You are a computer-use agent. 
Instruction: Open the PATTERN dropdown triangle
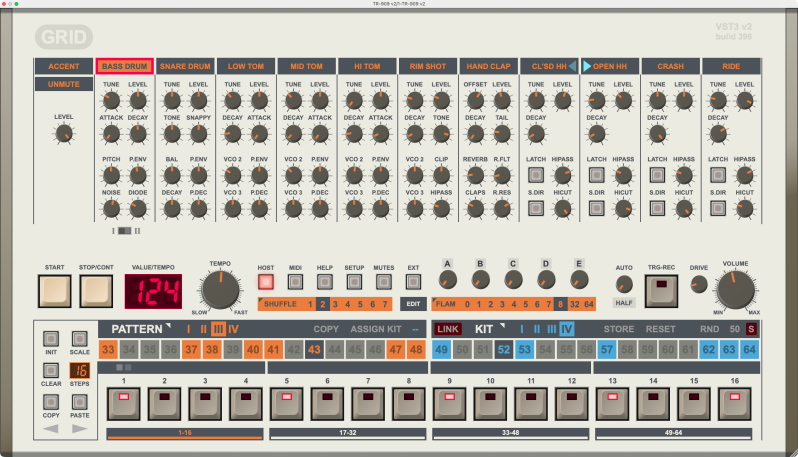168,326
